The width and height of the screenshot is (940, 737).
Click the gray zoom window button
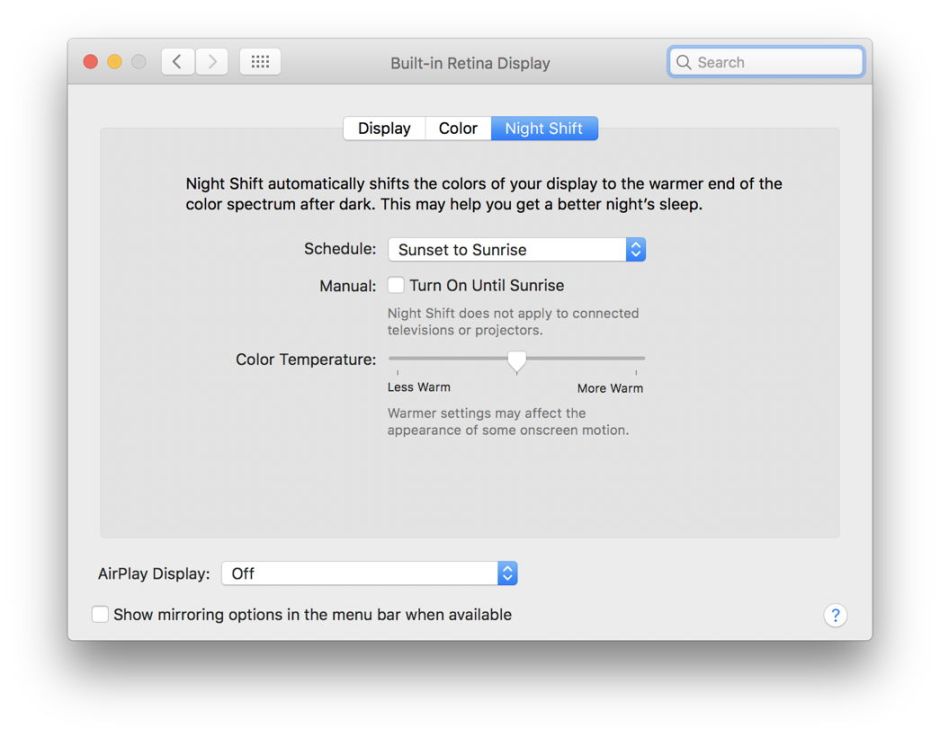pyautogui.click(x=138, y=62)
